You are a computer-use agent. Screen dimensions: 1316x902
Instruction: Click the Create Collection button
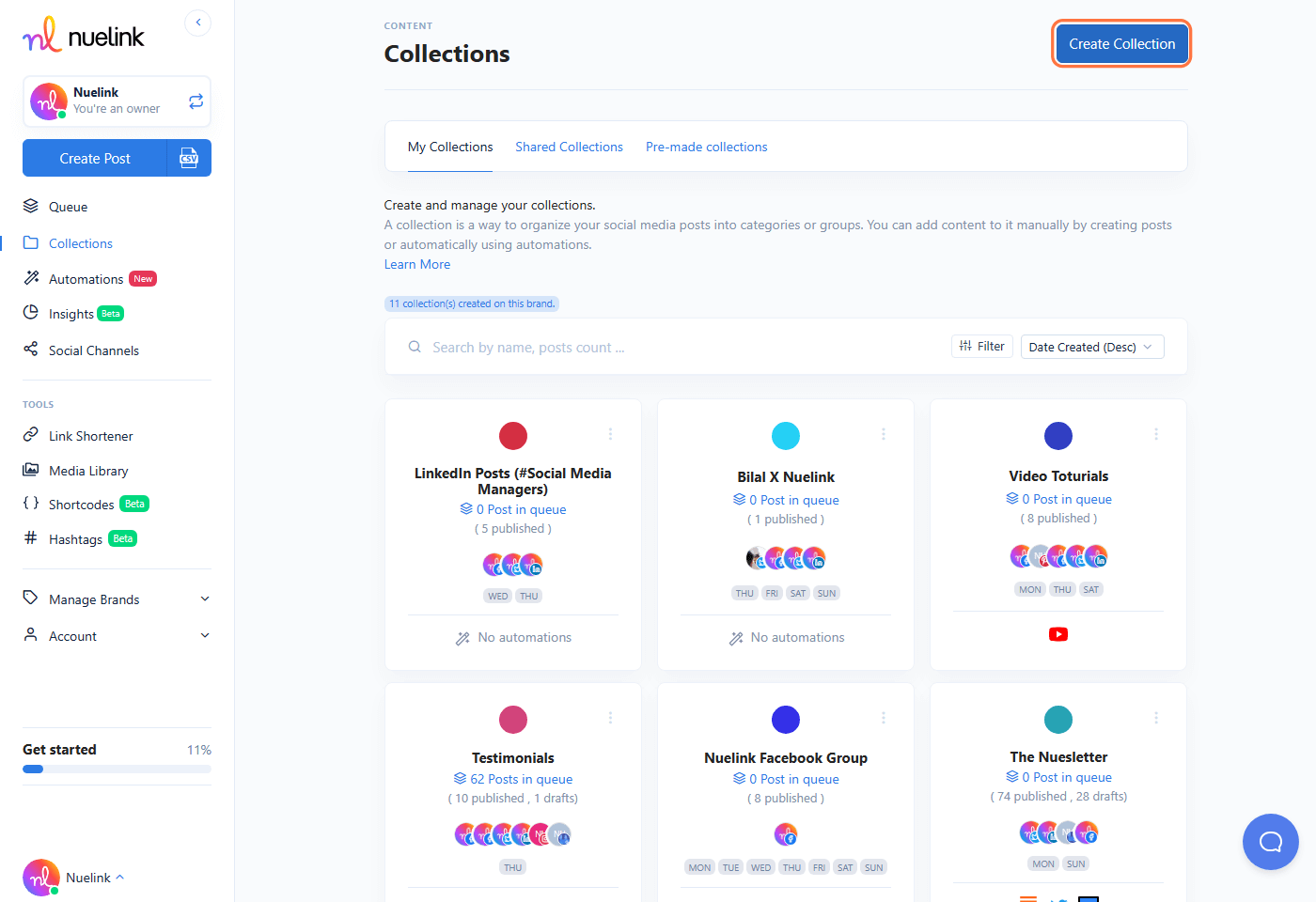click(x=1121, y=44)
